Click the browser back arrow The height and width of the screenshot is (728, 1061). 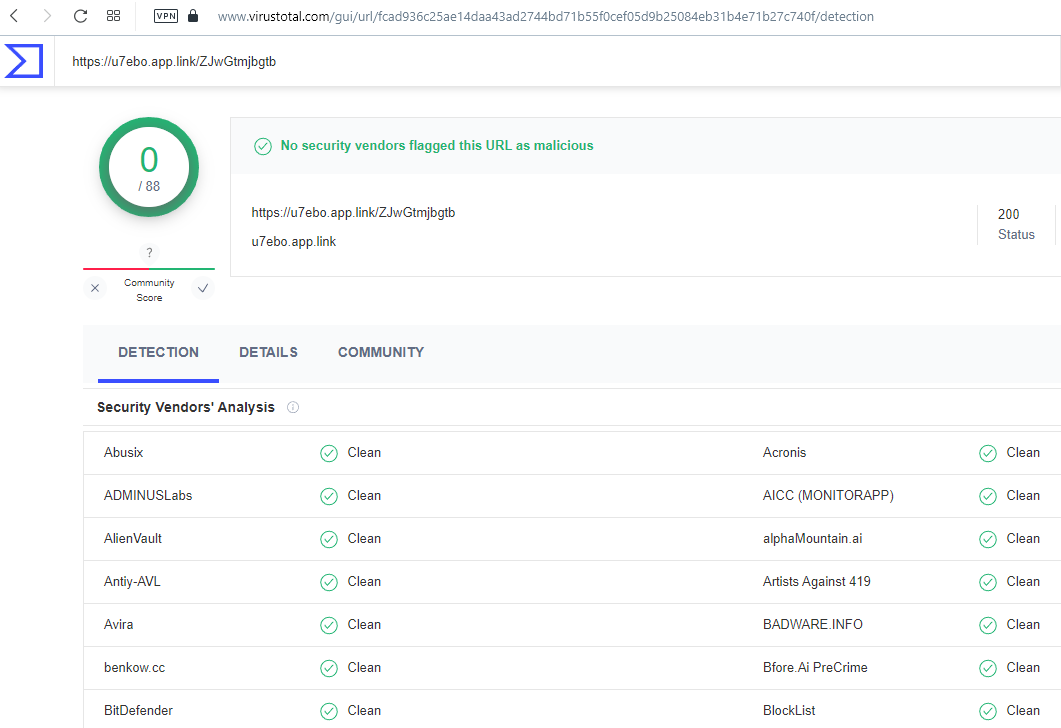[x=14, y=16]
